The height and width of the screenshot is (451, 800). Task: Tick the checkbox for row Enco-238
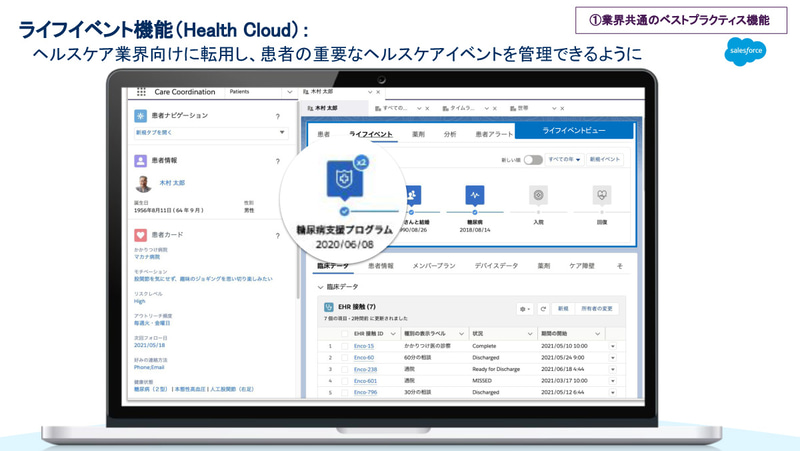pyautogui.click(x=345, y=369)
